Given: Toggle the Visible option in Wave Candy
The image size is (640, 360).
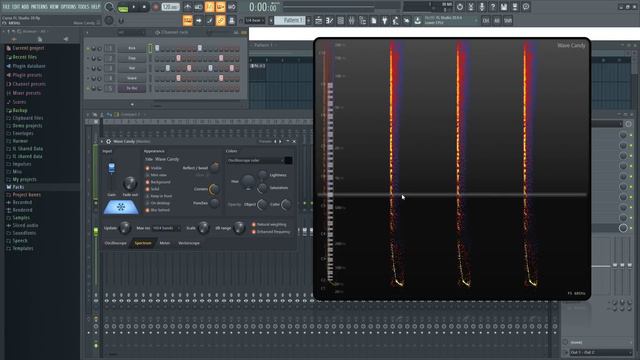Looking at the screenshot, I should (x=154, y=168).
